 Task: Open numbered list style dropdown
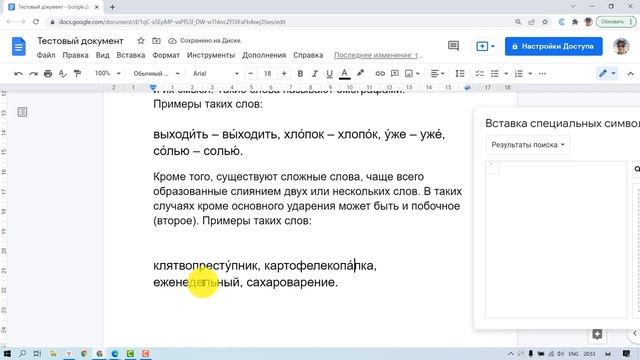coord(530,73)
